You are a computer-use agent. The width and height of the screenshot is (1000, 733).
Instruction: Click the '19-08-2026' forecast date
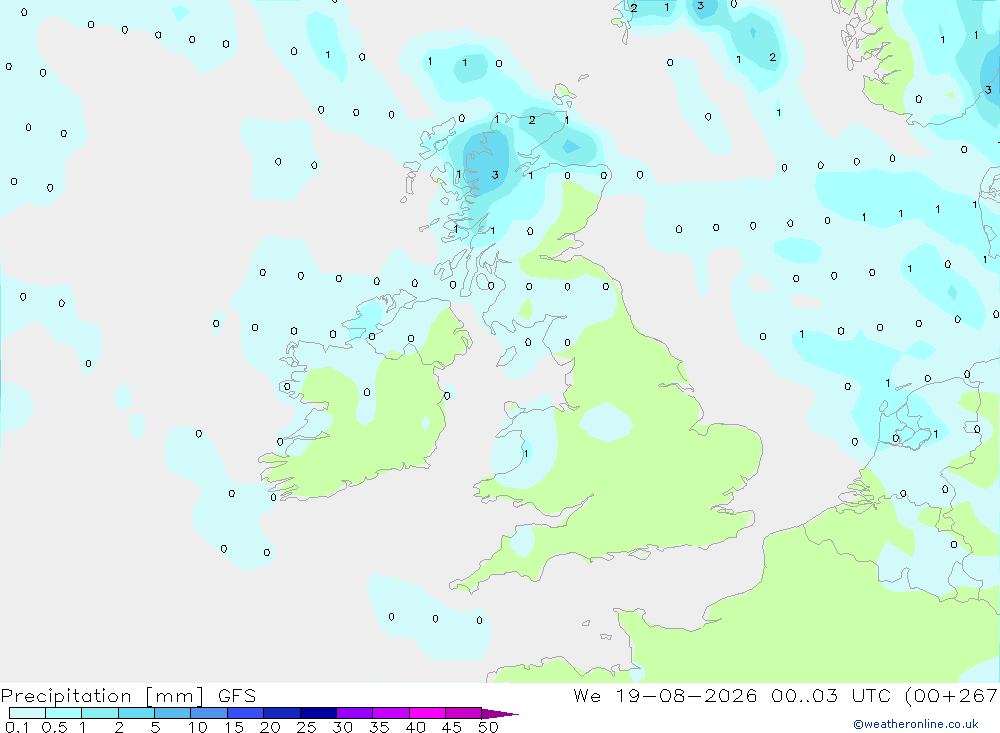[686, 695]
